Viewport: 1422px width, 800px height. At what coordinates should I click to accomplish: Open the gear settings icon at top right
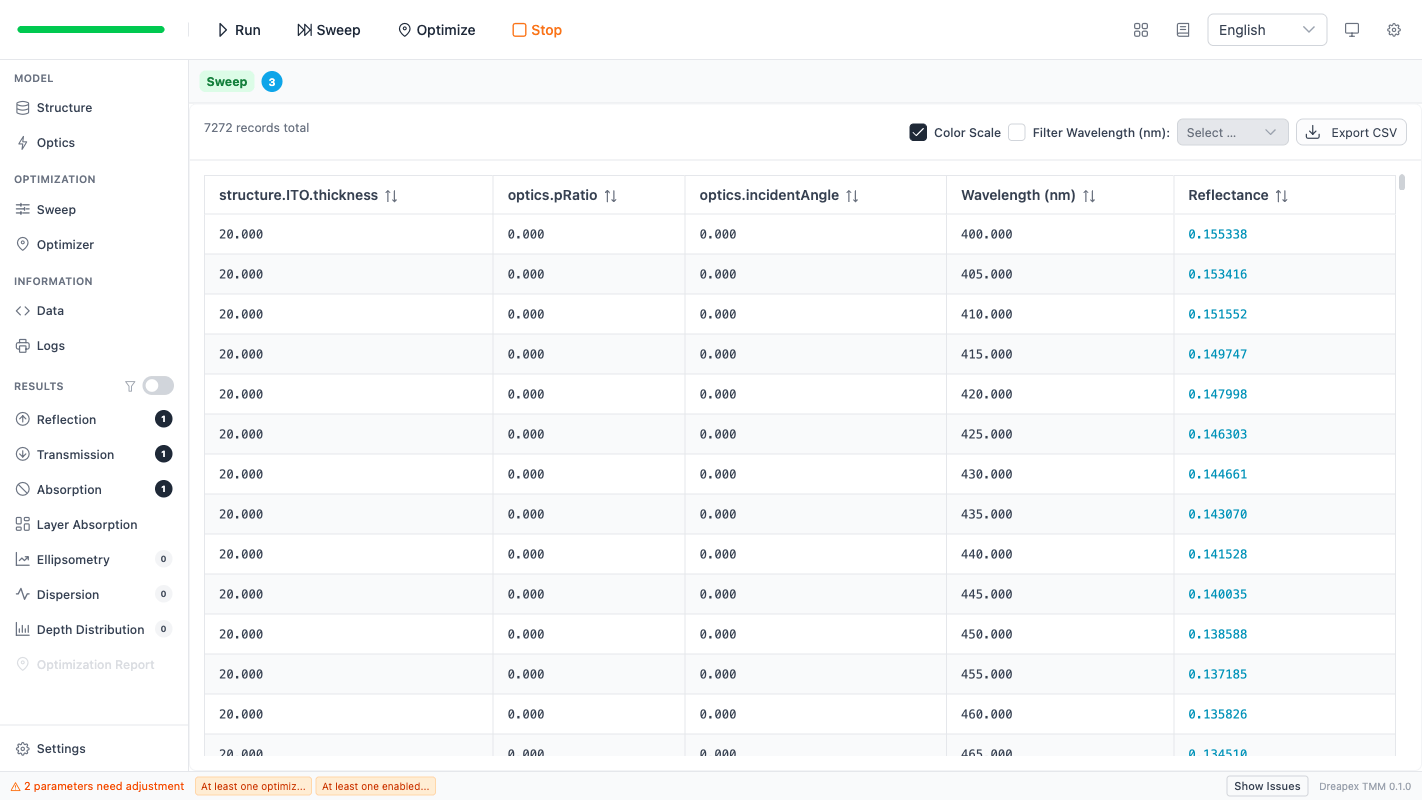[x=1394, y=30]
